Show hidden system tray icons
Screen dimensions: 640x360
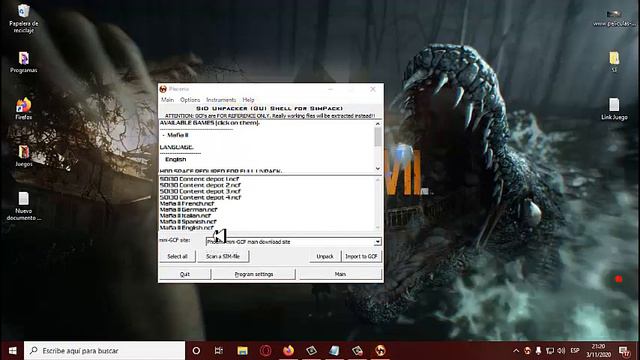tap(516, 351)
